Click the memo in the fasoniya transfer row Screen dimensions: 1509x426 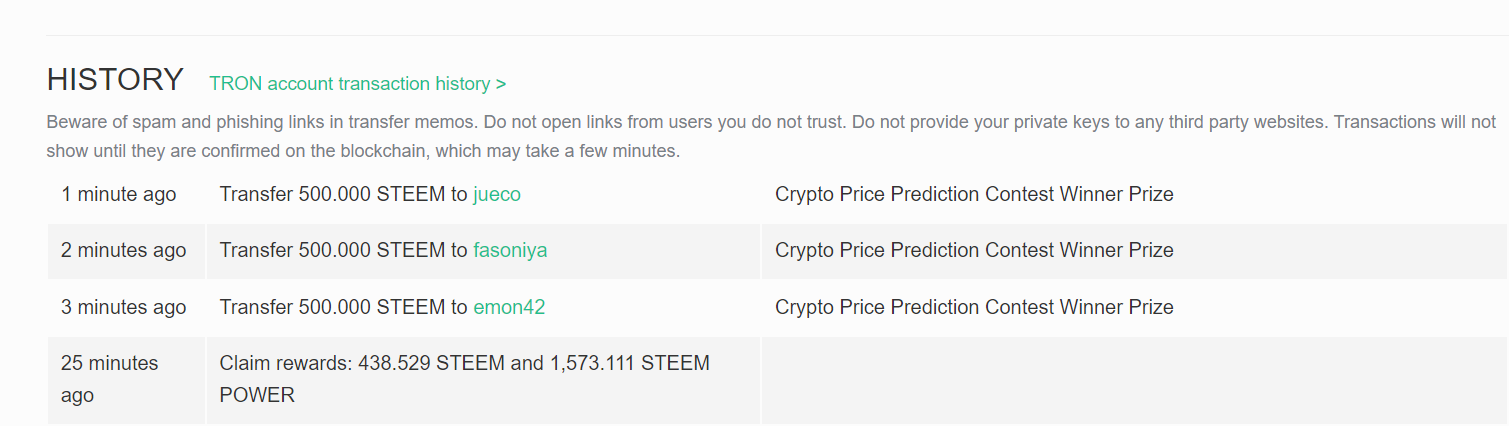tap(973, 250)
